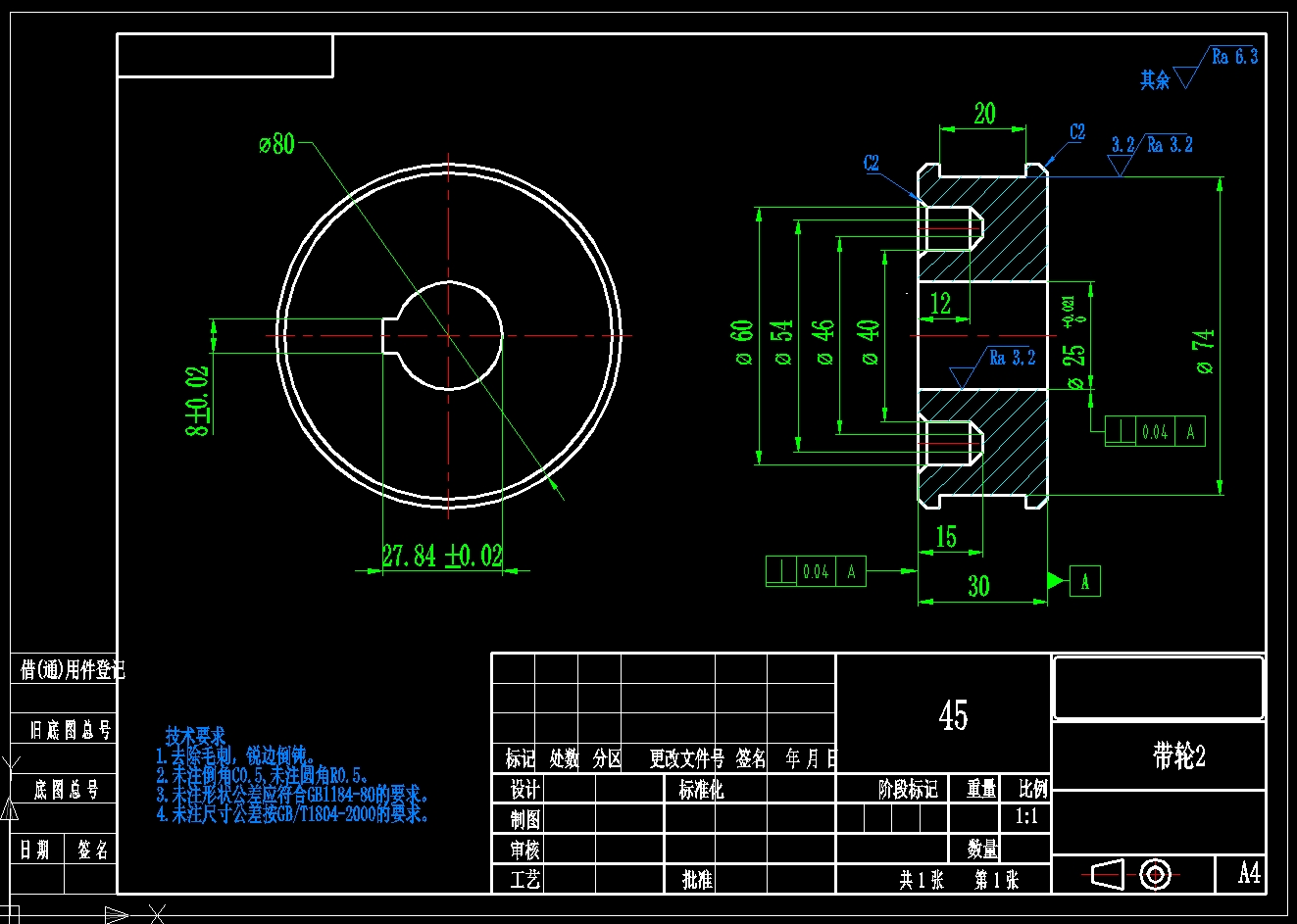Select the ø 25 bore dimension with tolerance
This screenshot has height=924, width=1297.
click(1074, 343)
